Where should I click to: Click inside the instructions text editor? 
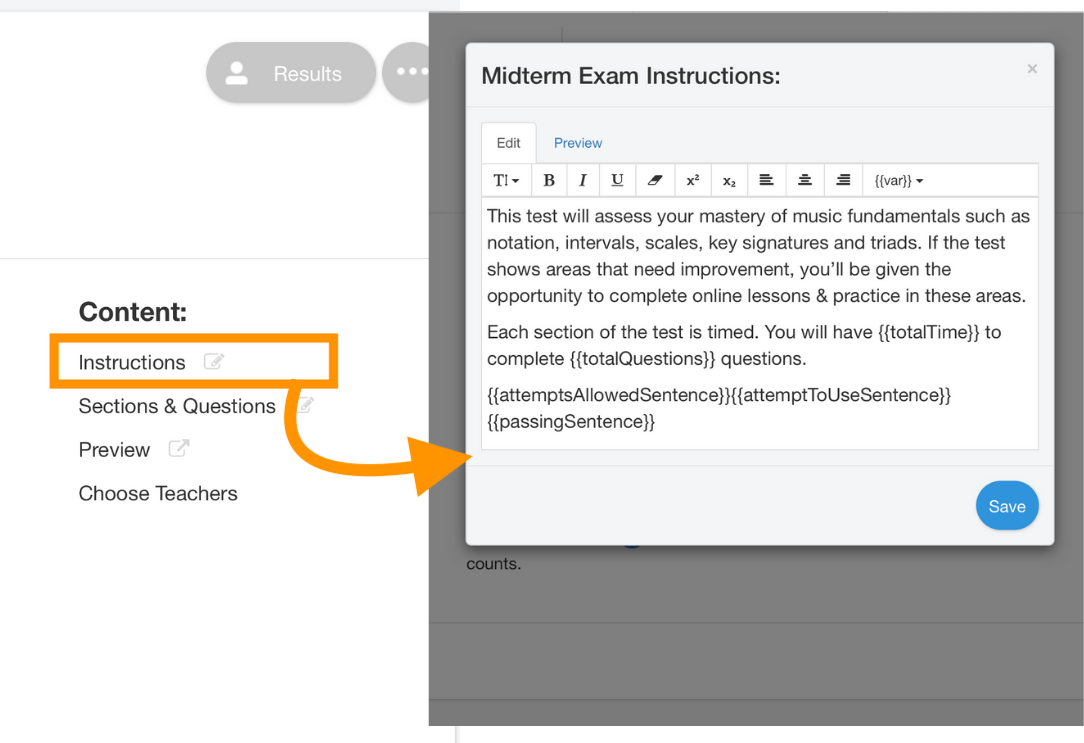click(x=760, y=323)
